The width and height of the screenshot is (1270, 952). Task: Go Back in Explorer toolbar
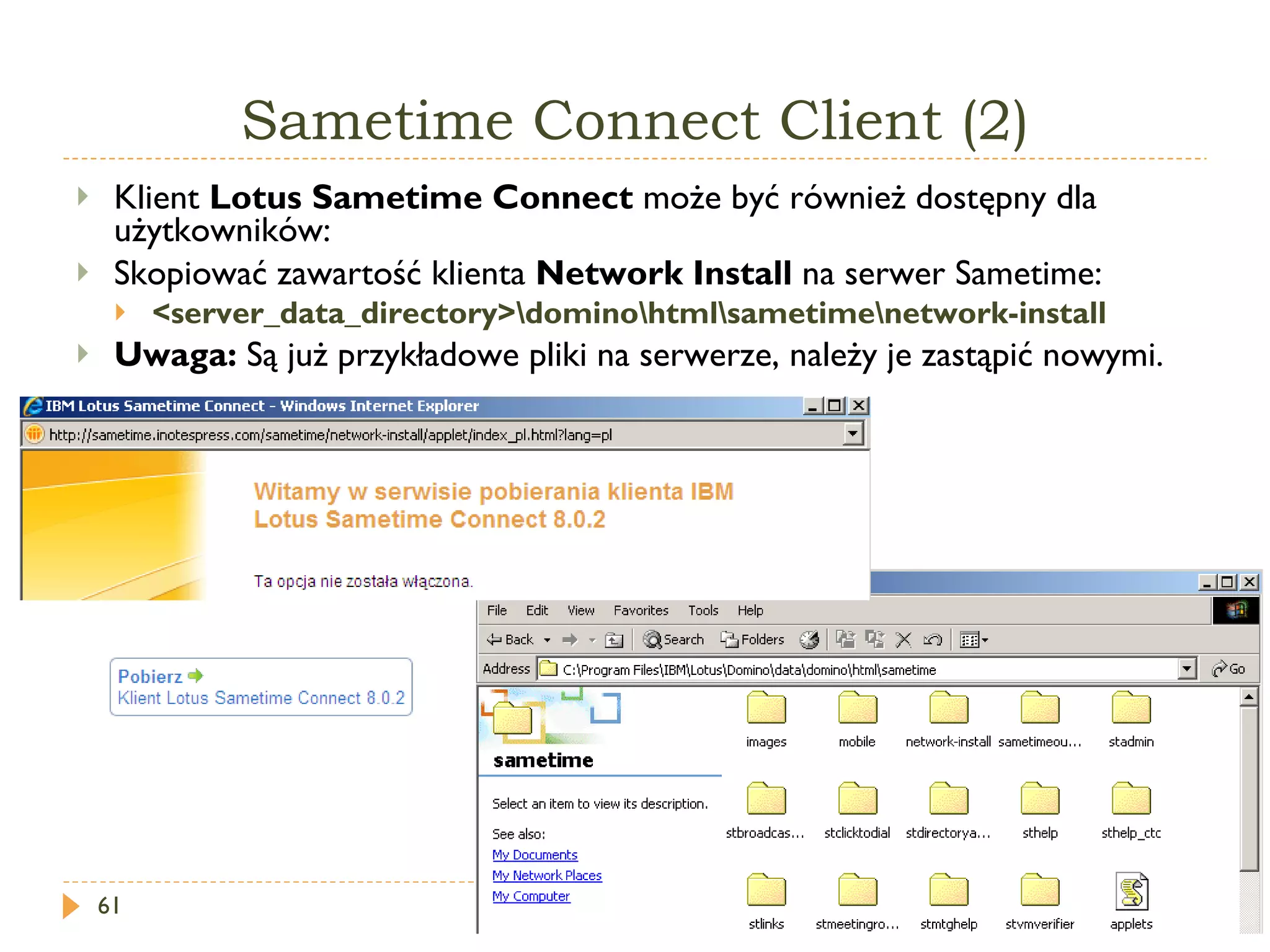tap(510, 640)
